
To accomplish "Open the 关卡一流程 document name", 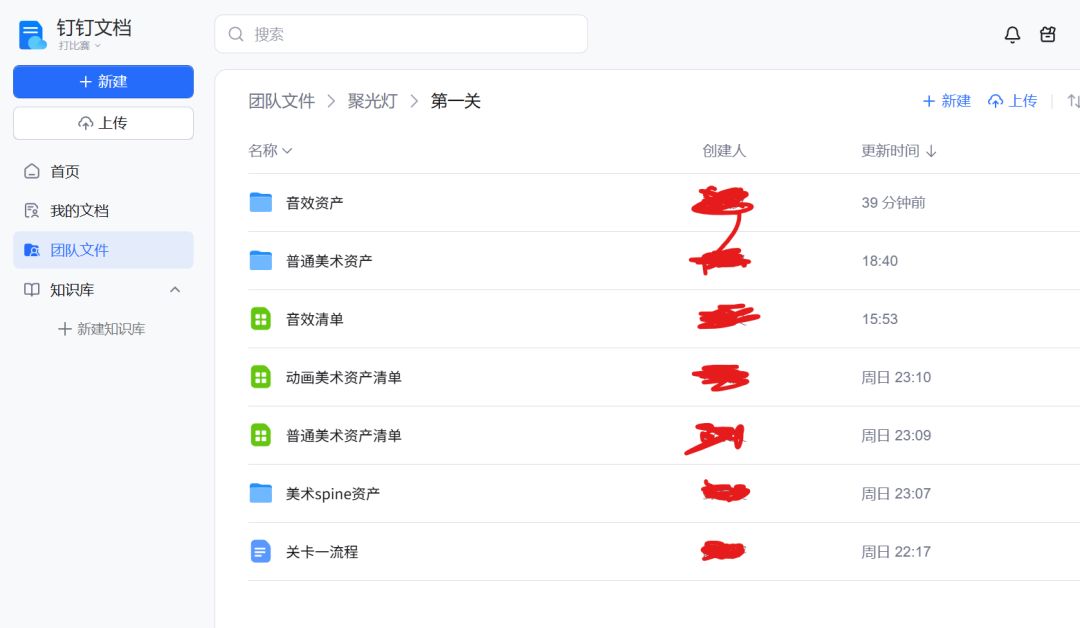I will tap(322, 552).
